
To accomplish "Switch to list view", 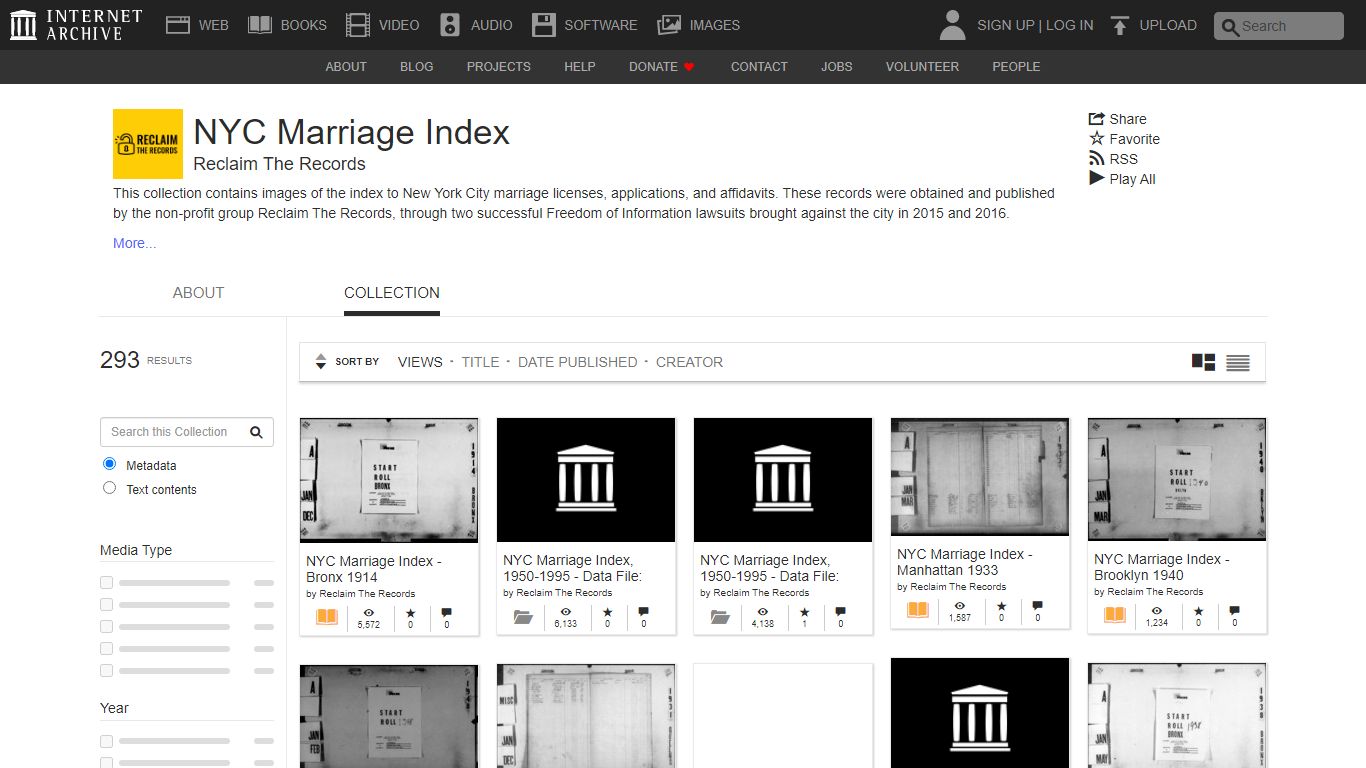I will pyautogui.click(x=1238, y=362).
